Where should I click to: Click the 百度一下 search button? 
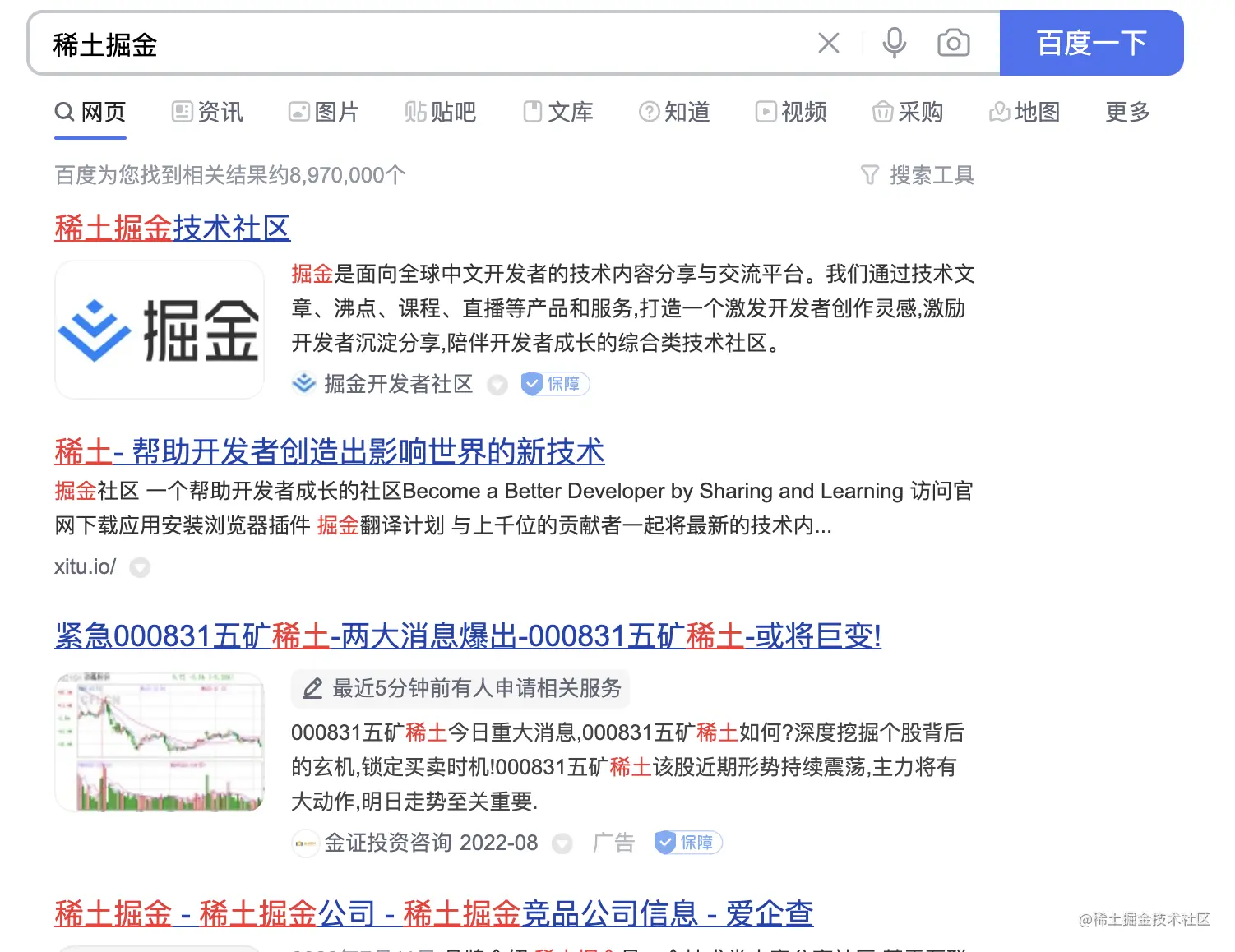point(1091,43)
